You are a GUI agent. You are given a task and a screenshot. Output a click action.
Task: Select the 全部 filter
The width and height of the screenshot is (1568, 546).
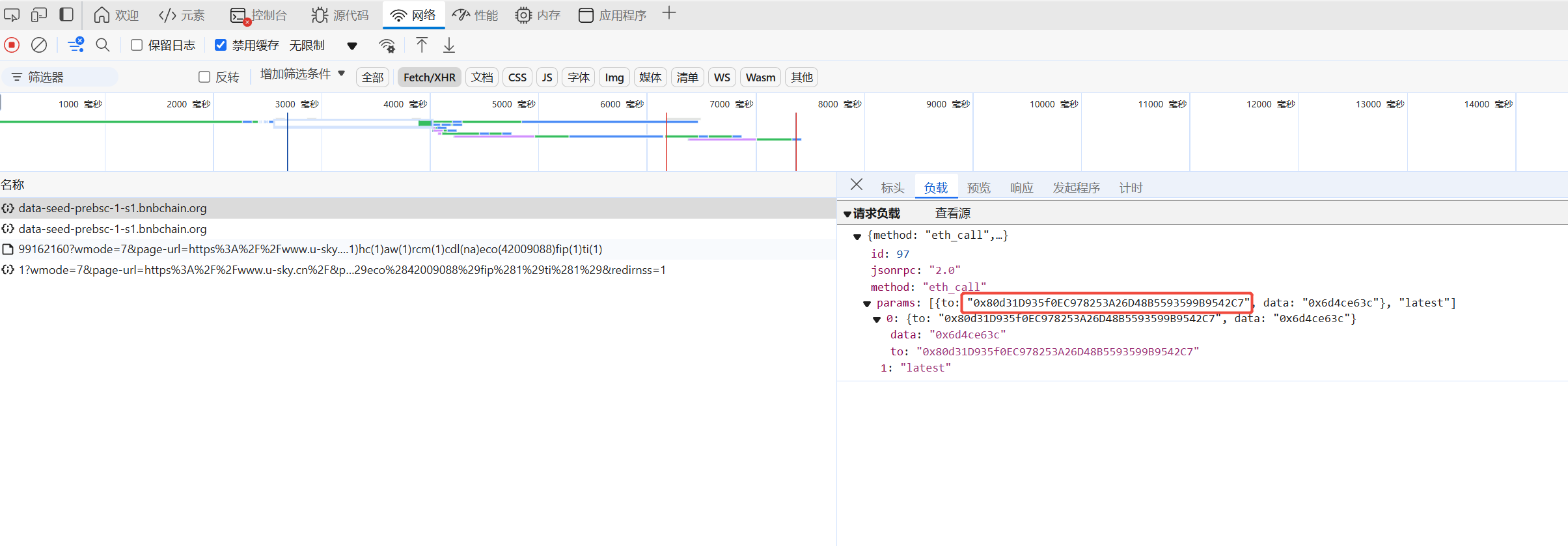(x=372, y=77)
